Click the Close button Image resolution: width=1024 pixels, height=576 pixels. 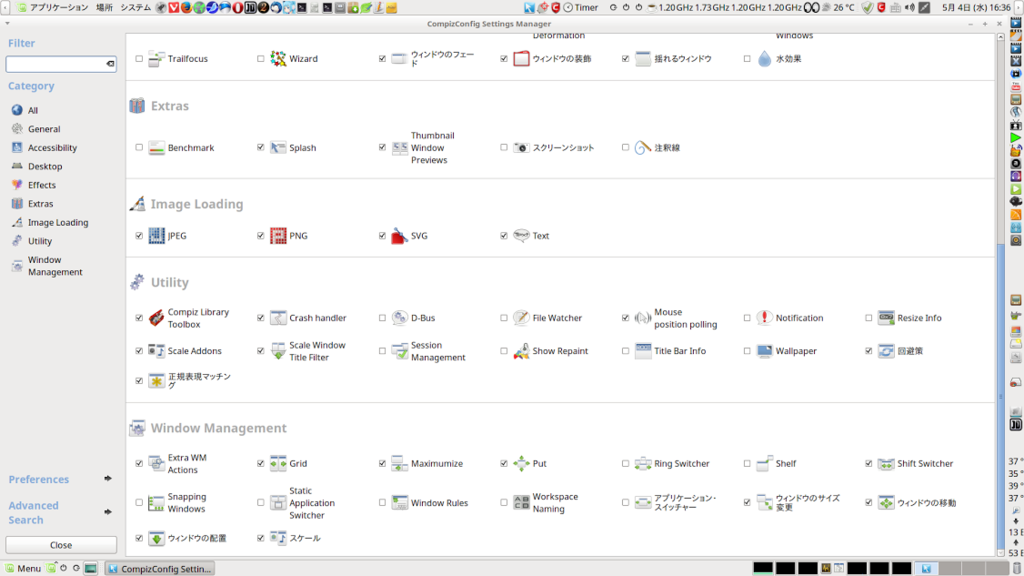[61, 545]
